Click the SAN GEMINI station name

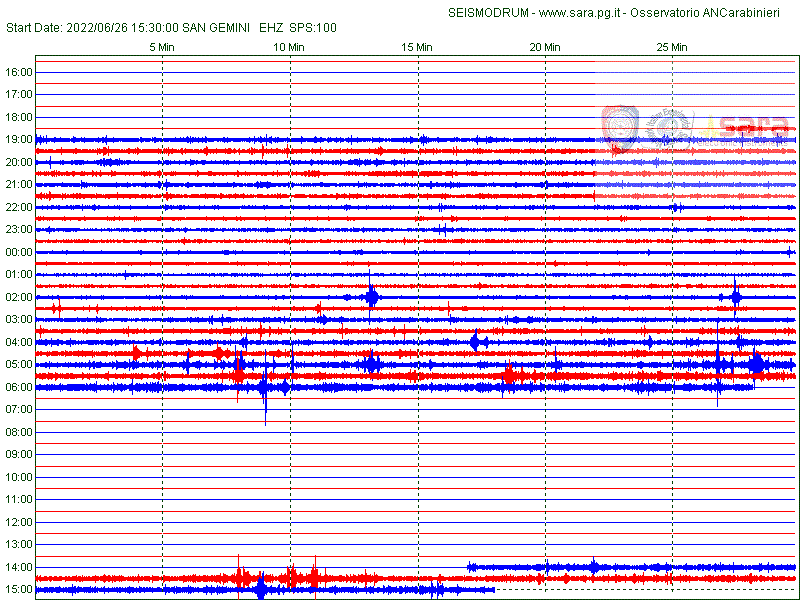tap(216, 28)
